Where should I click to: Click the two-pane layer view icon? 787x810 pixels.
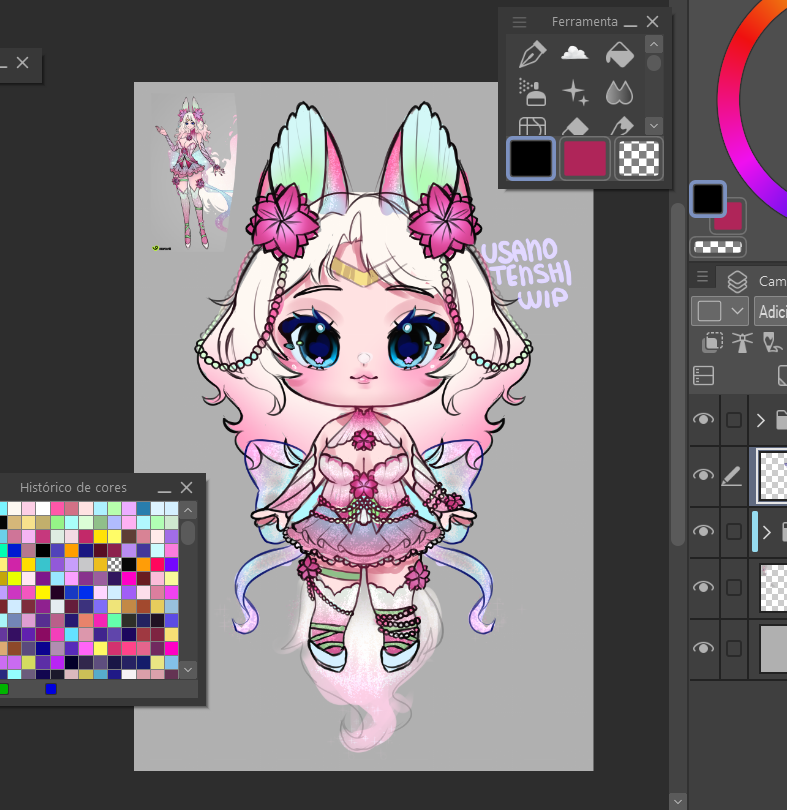point(703,376)
